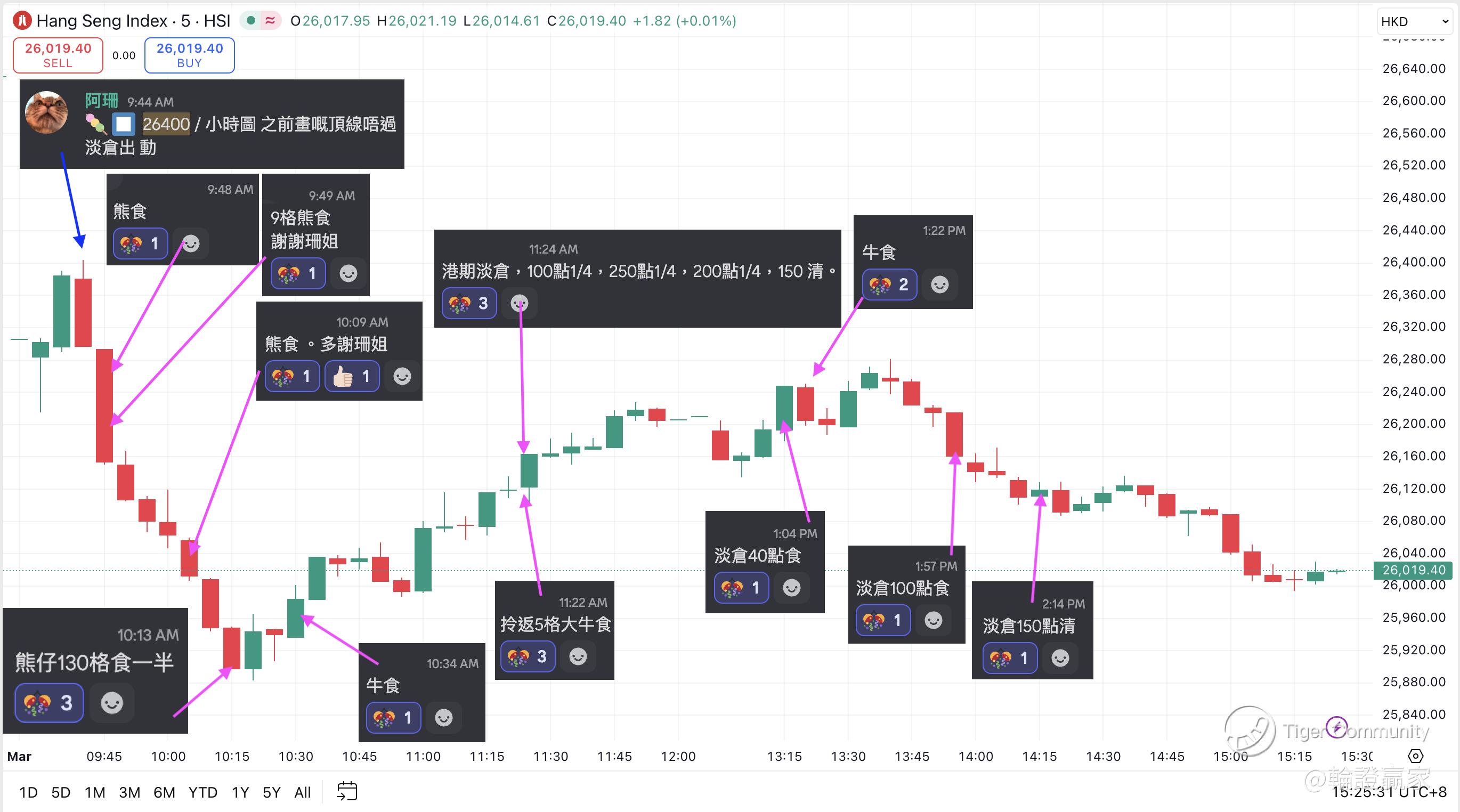Click smiley reaction icon on 1:22 PM 牛食 message
This screenshot has height=812, width=1460.
pos(939,285)
